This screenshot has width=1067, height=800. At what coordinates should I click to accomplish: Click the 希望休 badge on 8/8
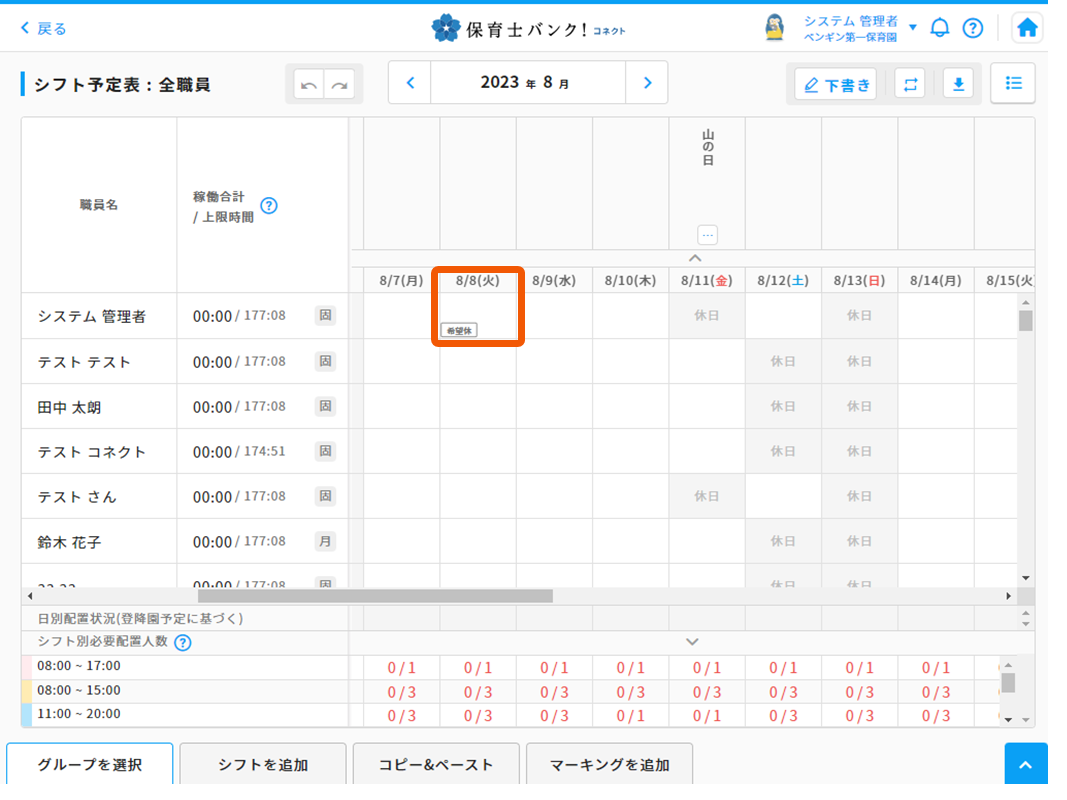coord(459,329)
